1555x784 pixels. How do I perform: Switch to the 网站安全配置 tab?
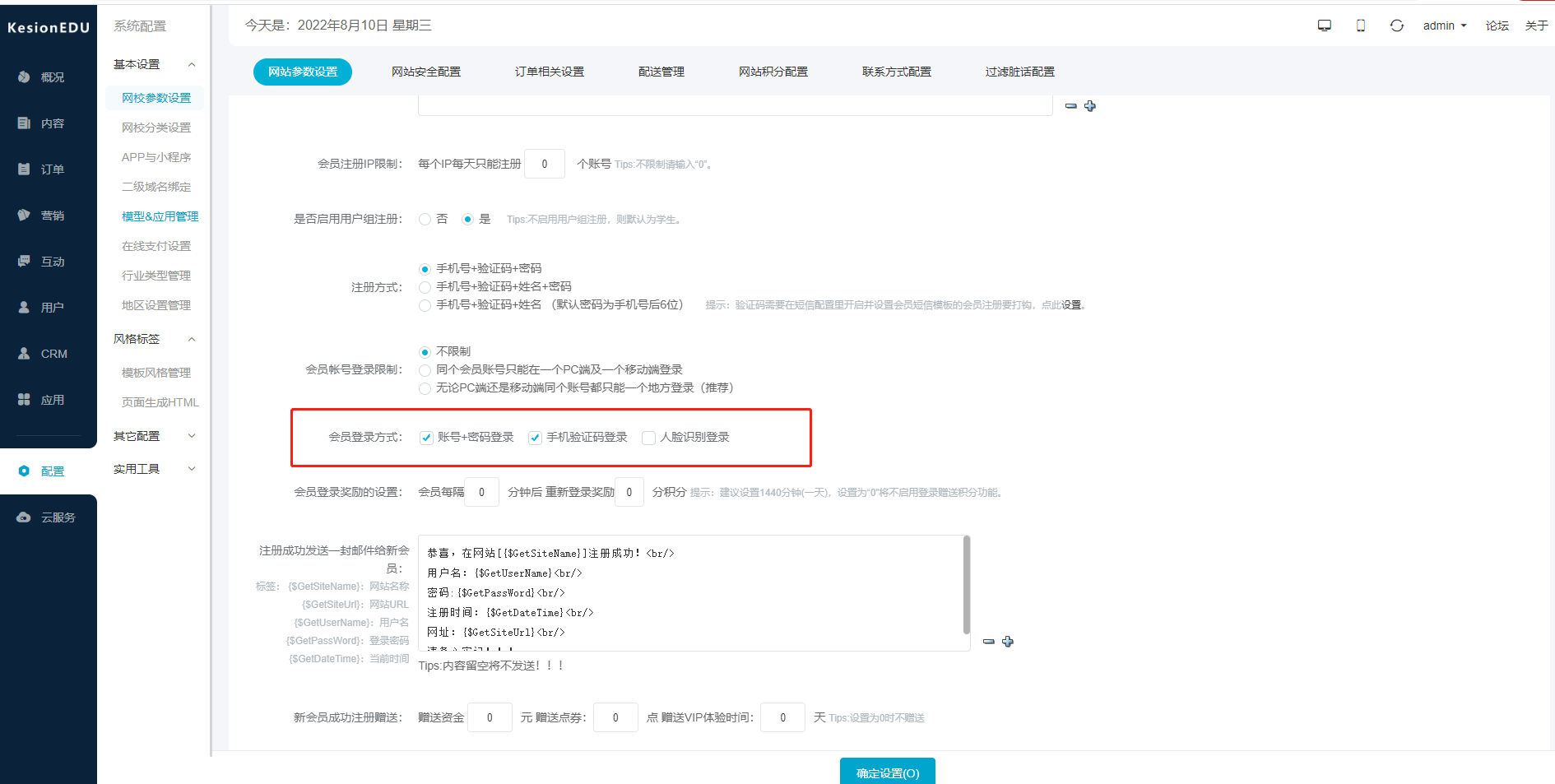tap(426, 72)
